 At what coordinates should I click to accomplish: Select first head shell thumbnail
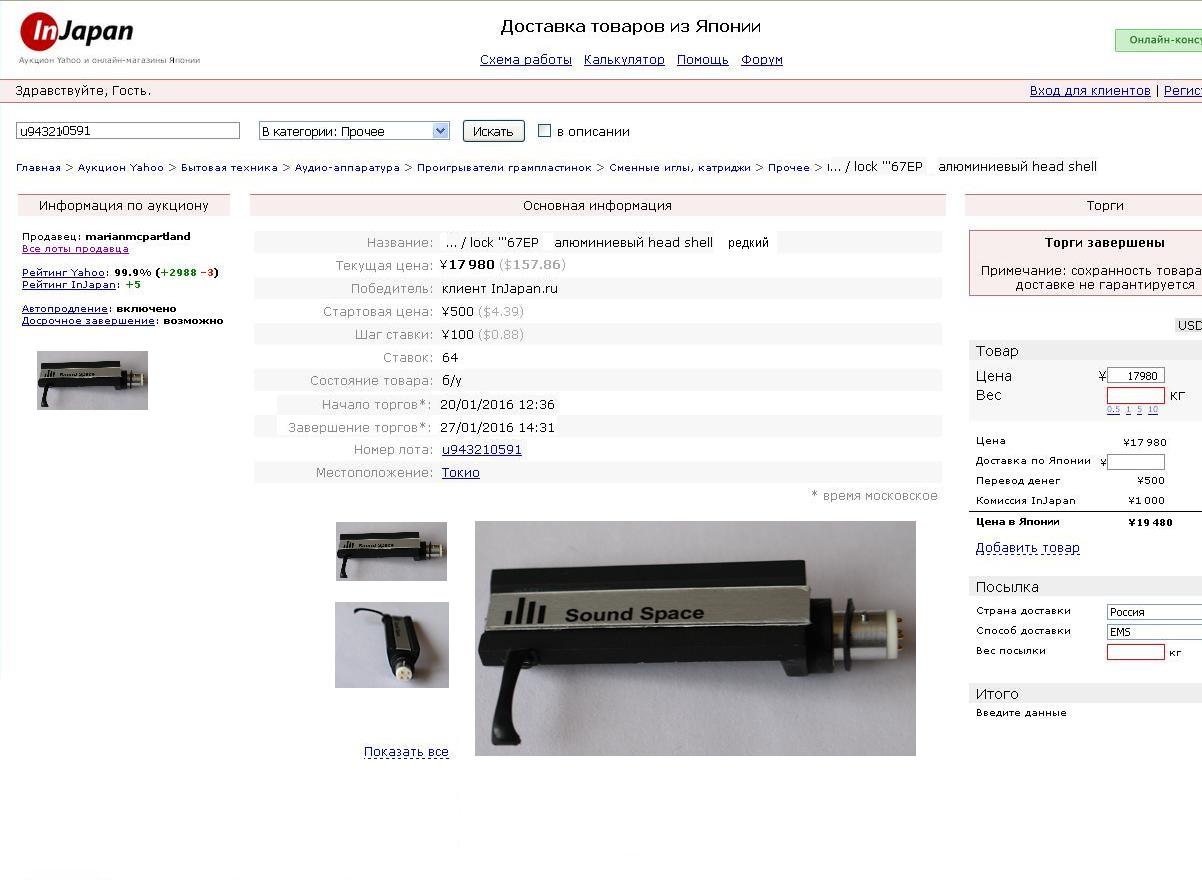click(391, 551)
